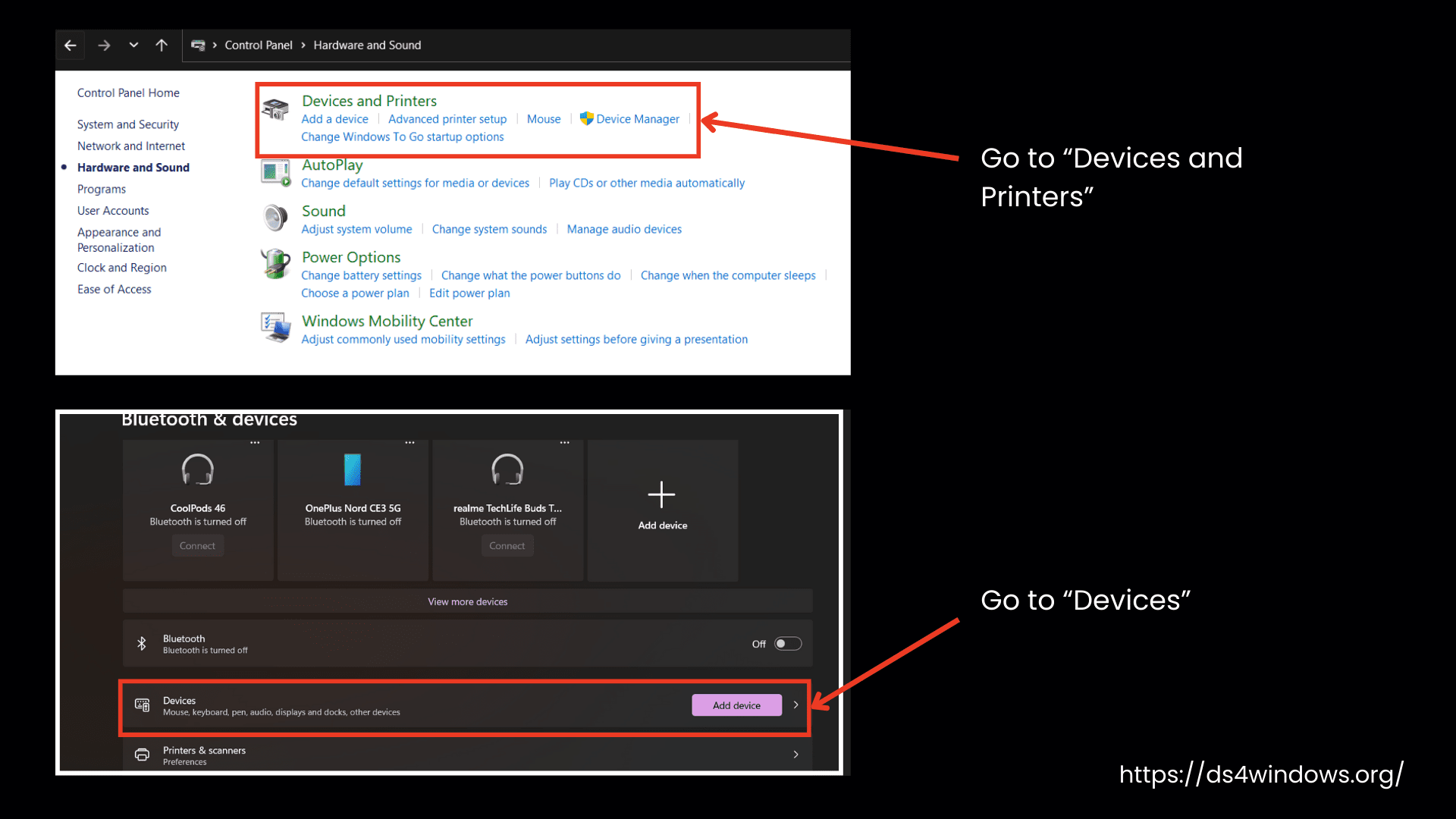Click the Power Options battery icon
Viewport: 1456px width, 819px height.
(275, 265)
